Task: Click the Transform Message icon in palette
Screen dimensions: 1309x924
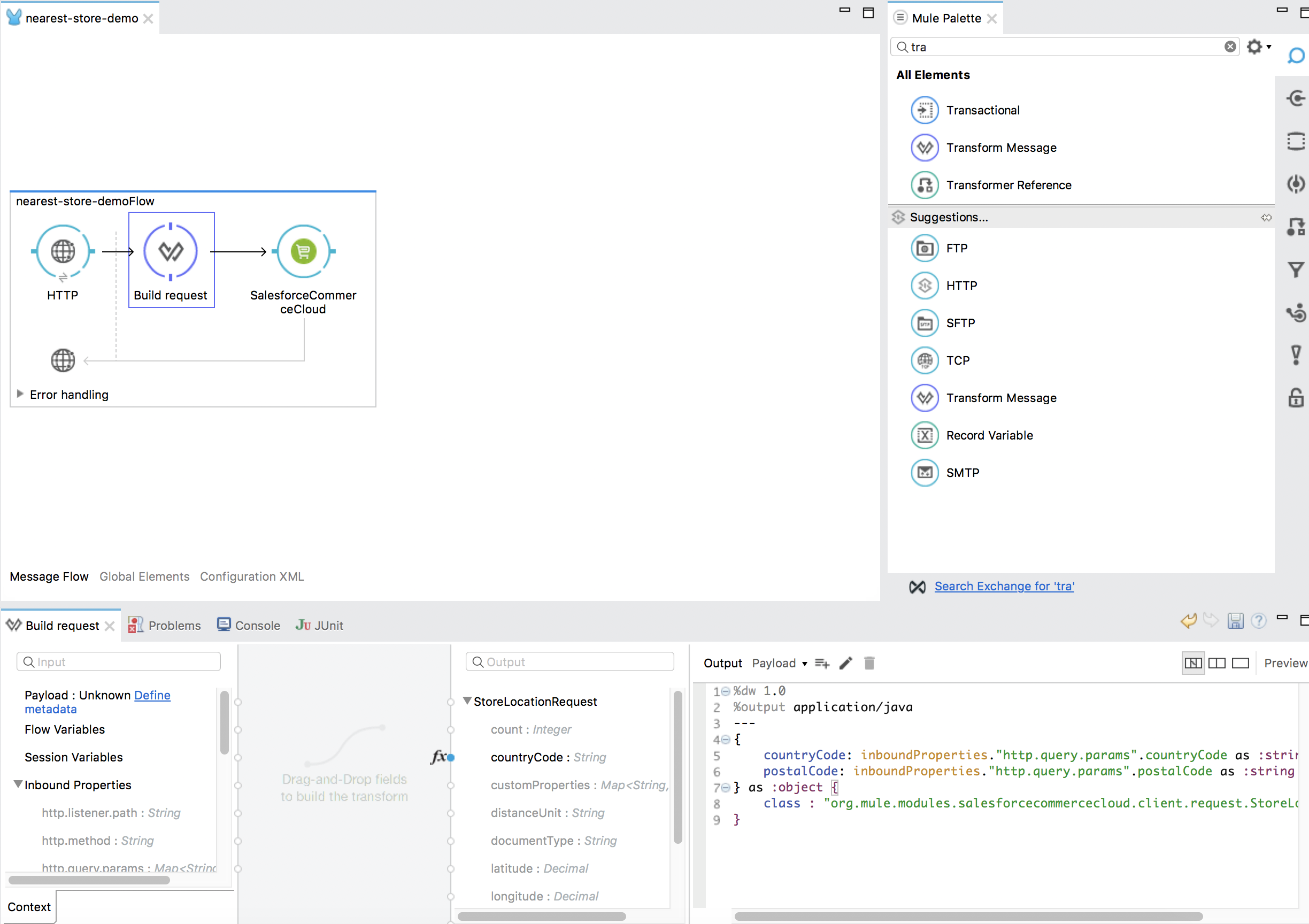Action: tap(923, 147)
